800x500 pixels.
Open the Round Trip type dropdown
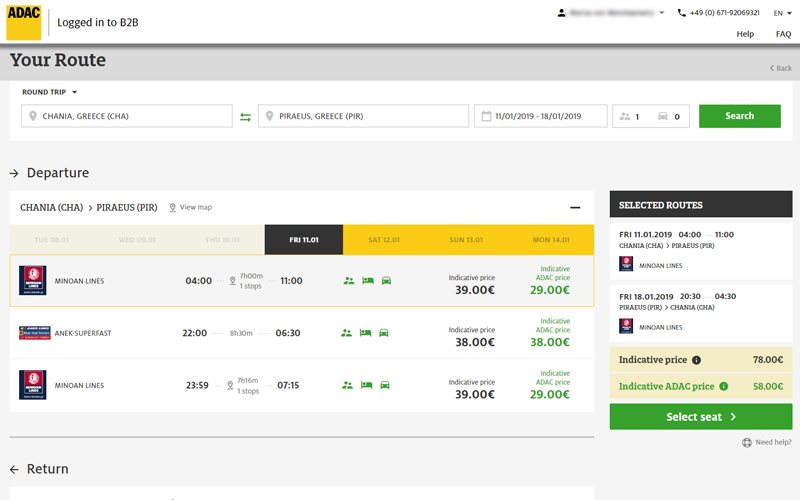(x=50, y=92)
